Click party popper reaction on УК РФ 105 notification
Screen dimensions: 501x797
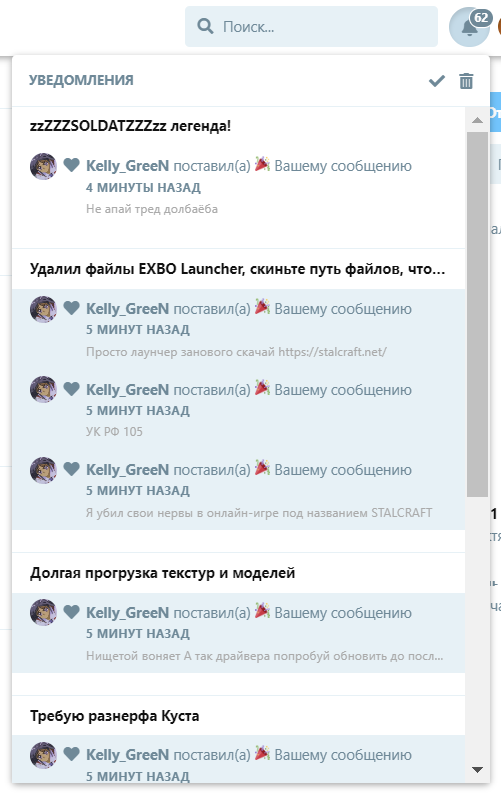pyautogui.click(x=262, y=388)
